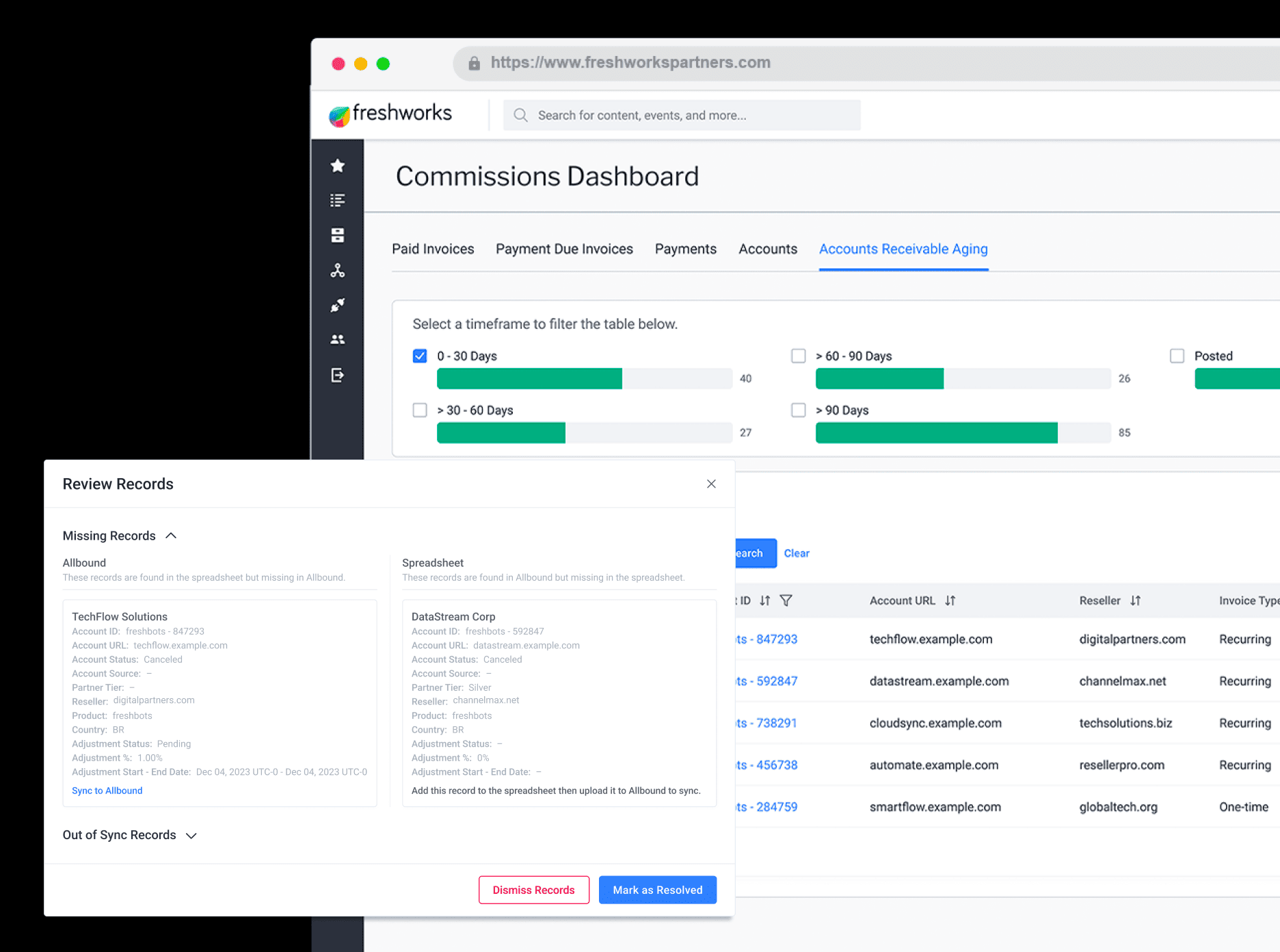Click the yellow minimize window button

point(361,64)
